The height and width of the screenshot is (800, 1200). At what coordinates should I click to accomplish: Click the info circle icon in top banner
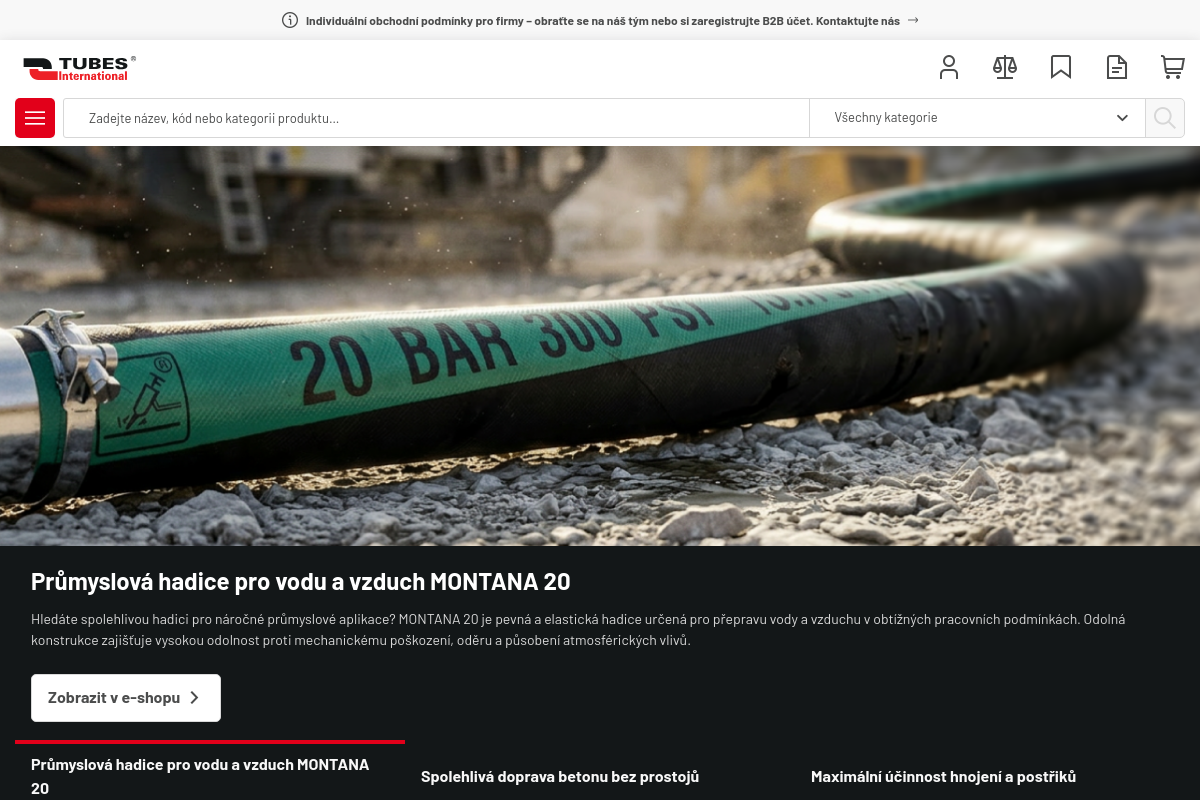tap(290, 20)
